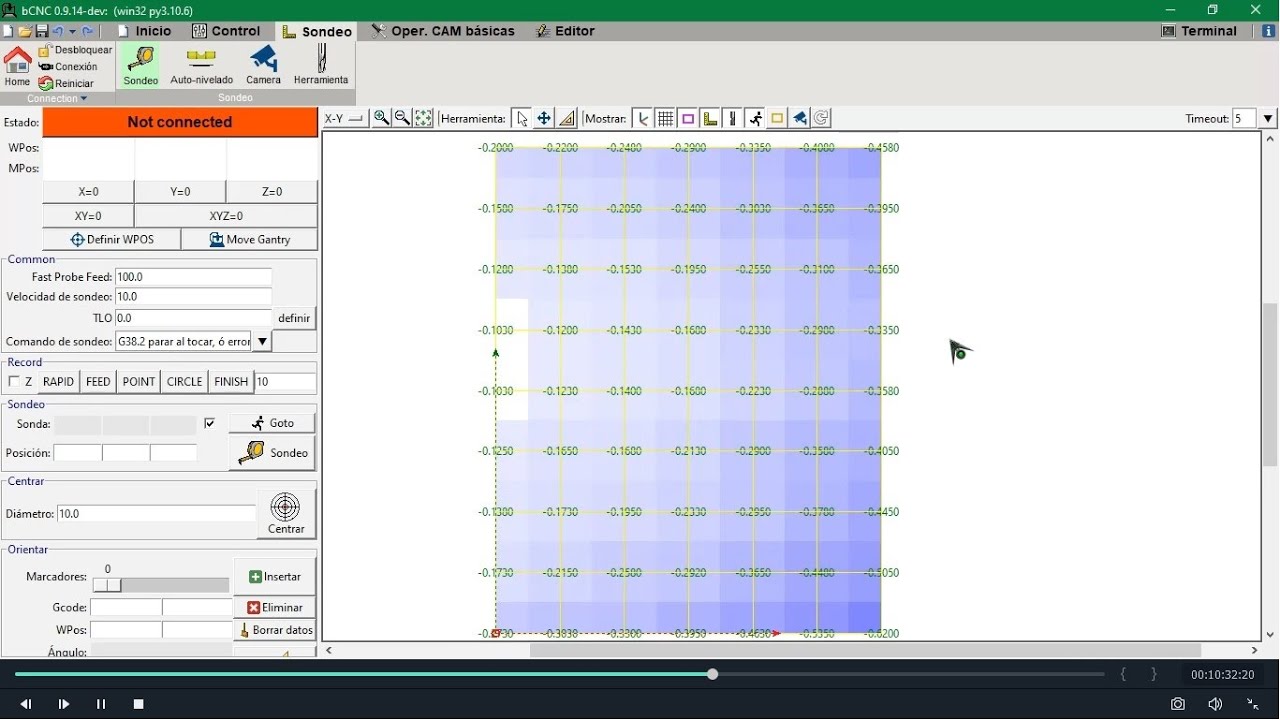Click the Conexión connect button

(68, 66)
